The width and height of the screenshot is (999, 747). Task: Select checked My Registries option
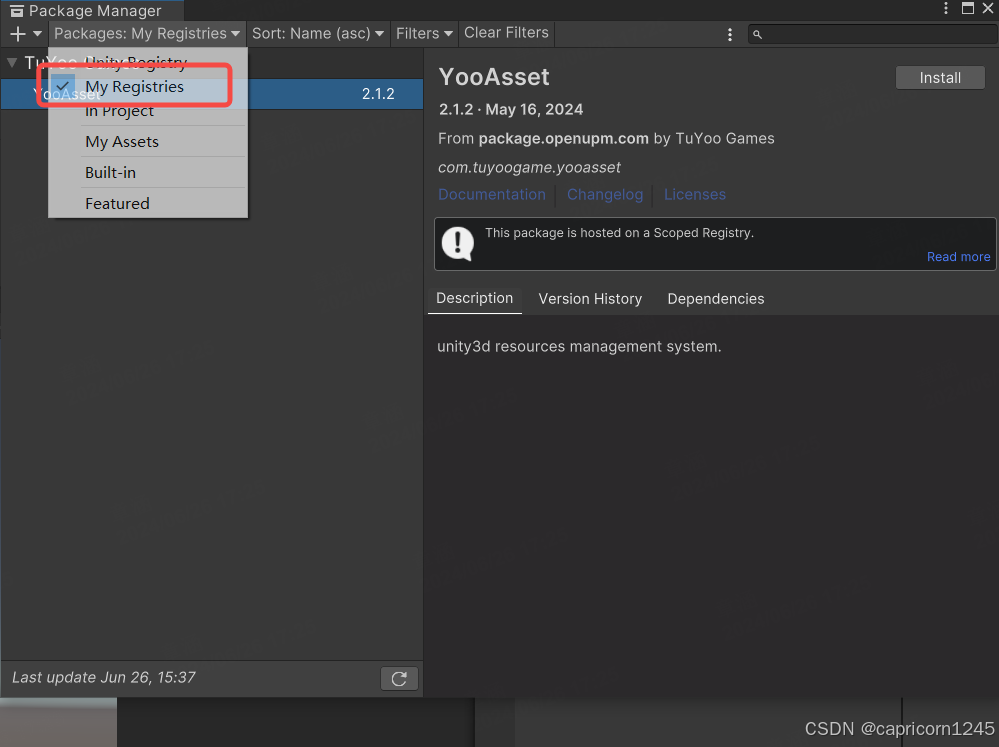point(134,87)
